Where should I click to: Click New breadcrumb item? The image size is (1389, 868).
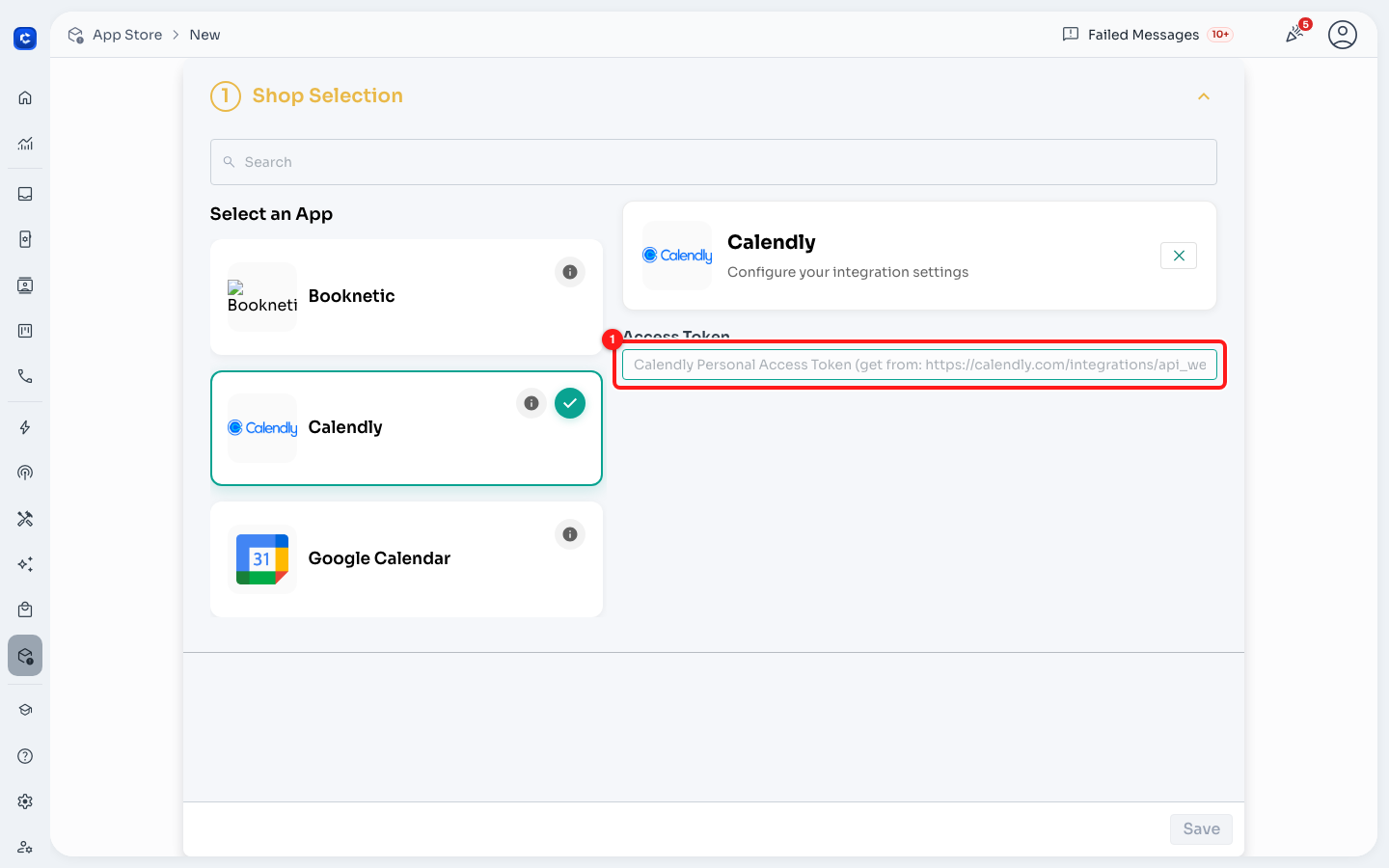tap(204, 35)
